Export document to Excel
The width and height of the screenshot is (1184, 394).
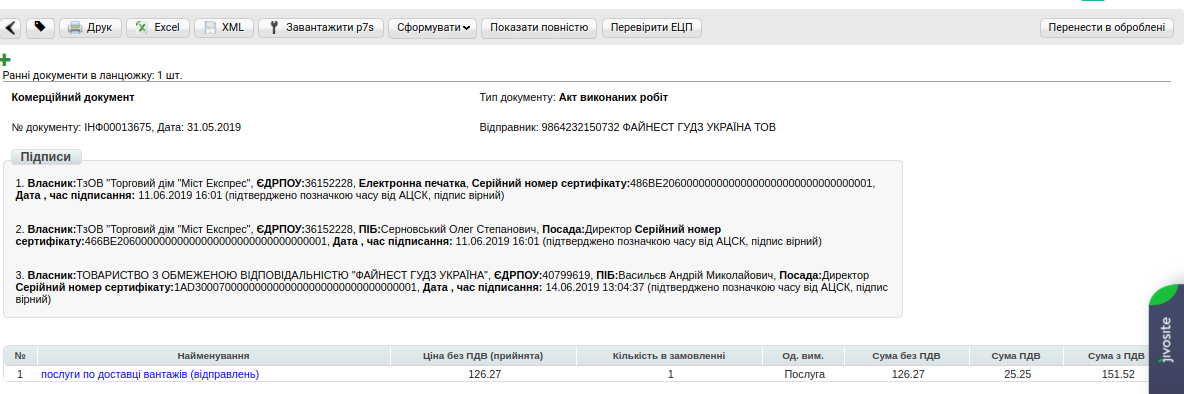coord(158,28)
